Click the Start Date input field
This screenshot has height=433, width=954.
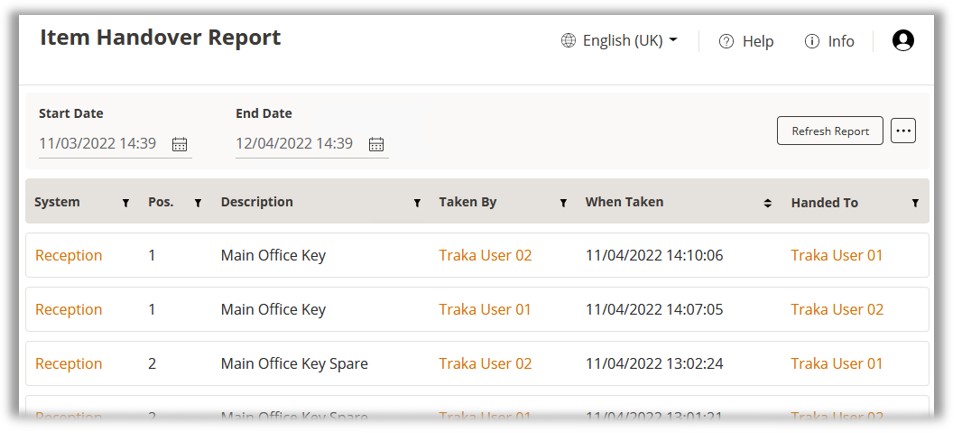98,144
